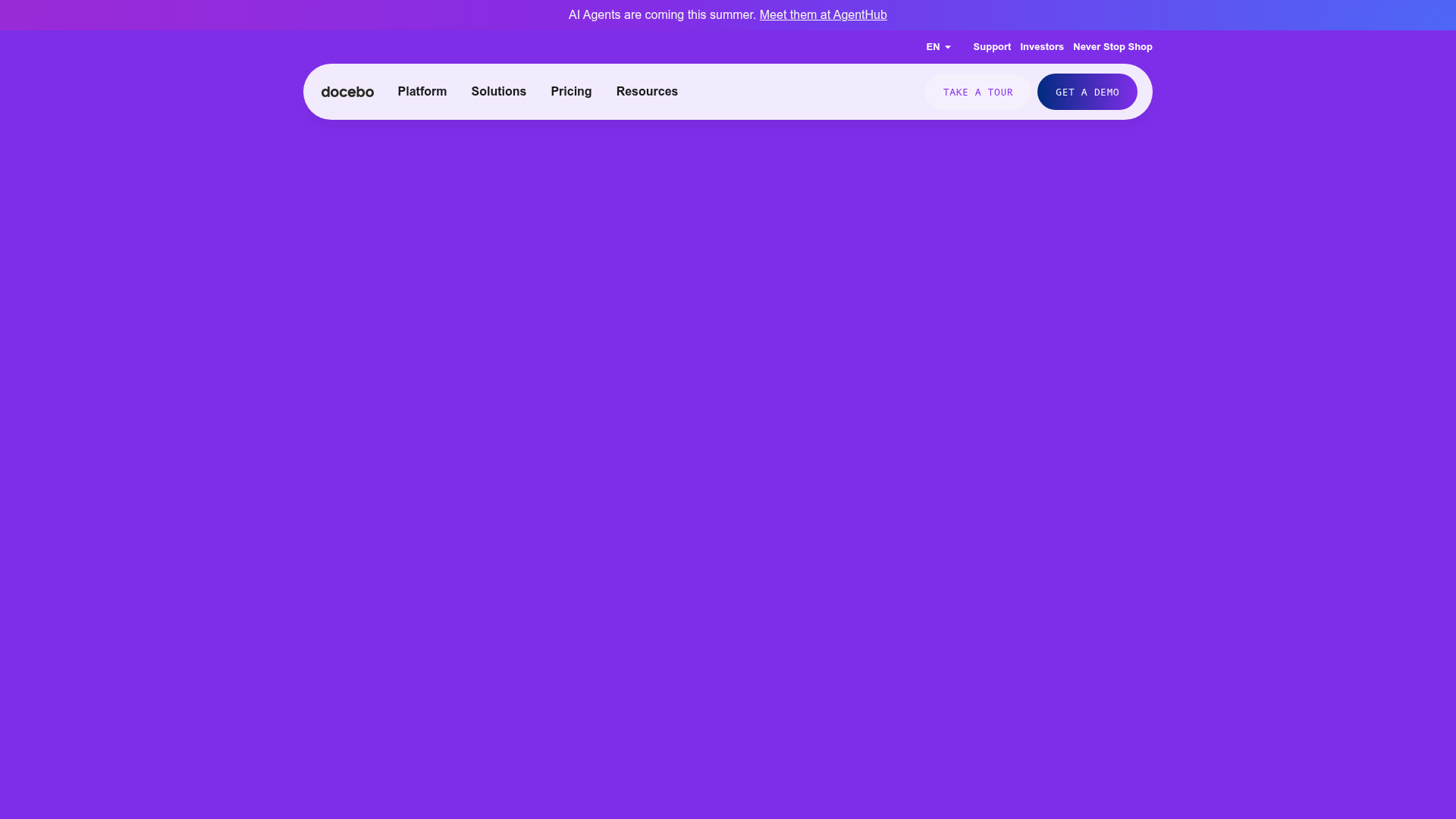Click the language selector chevron arrow
Screen dimensions: 1456x819
coord(949,47)
